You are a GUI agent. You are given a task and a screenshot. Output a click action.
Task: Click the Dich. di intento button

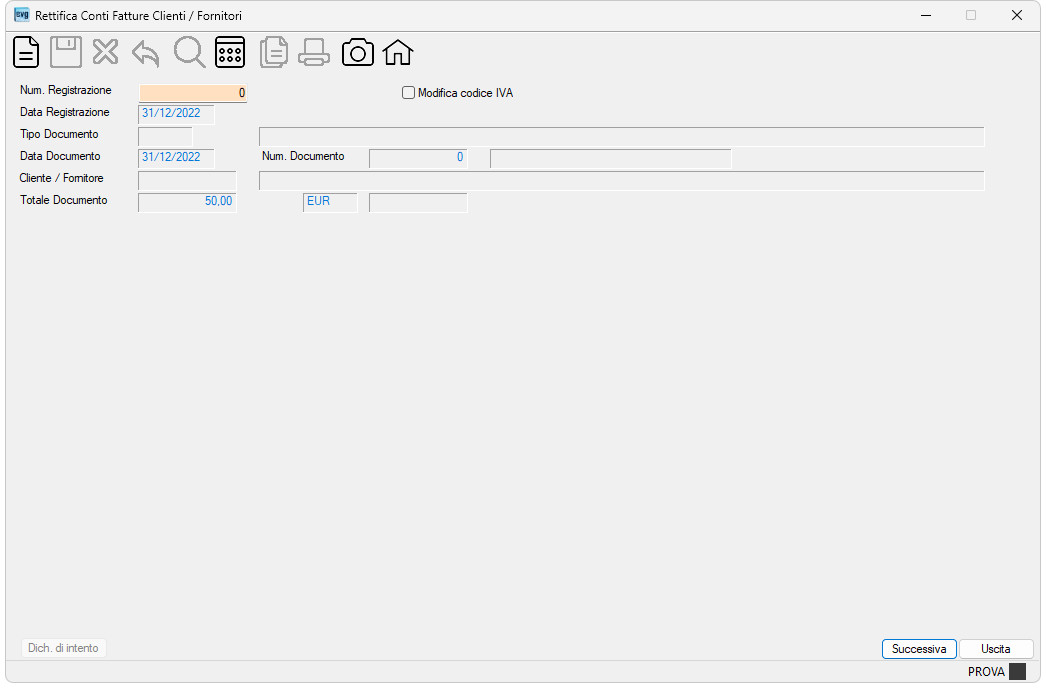pos(63,648)
